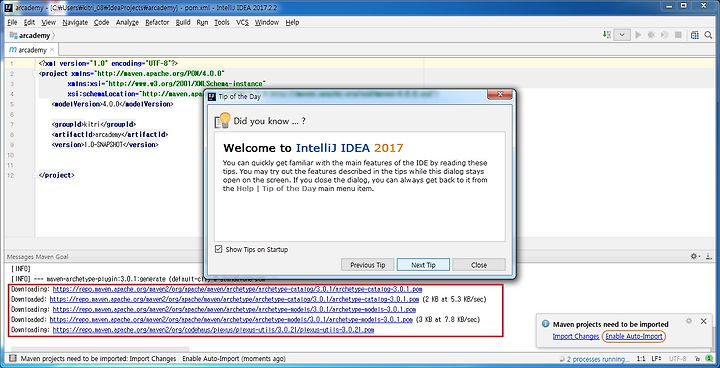The image size is (720, 368).
Task: Click the 1:1 caret position indicator
Action: click(x=642, y=359)
